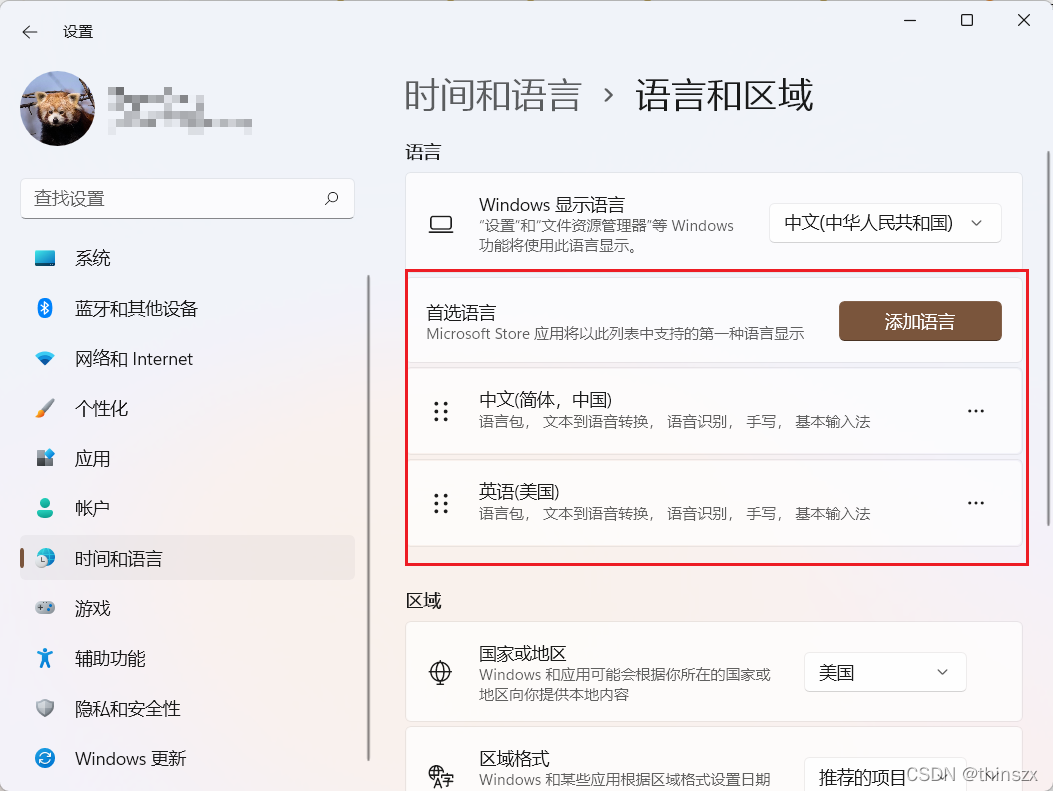The image size is (1053, 791).
Task: Click the 时间和语言 breadcrumb link
Action: click(492, 95)
